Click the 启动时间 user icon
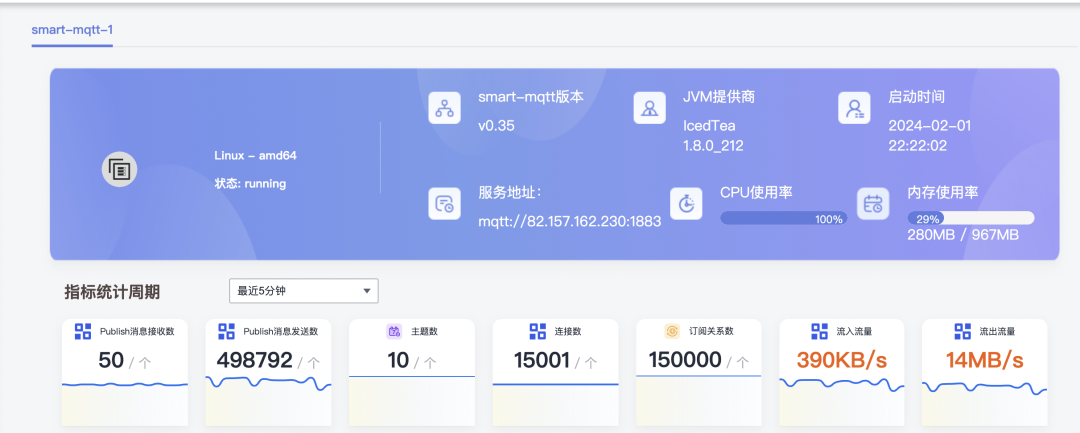 [x=854, y=108]
